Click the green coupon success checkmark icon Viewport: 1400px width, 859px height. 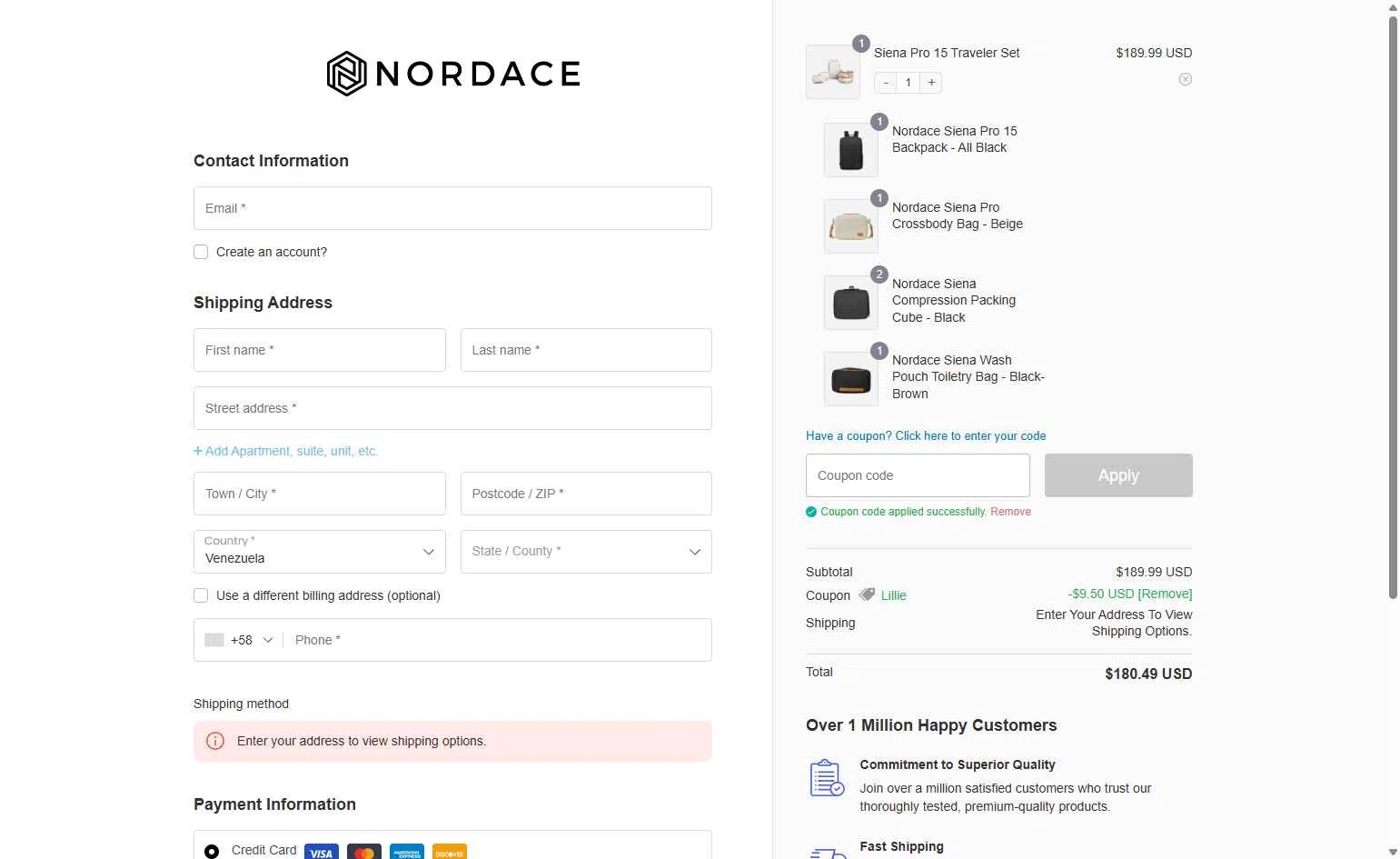pos(811,512)
